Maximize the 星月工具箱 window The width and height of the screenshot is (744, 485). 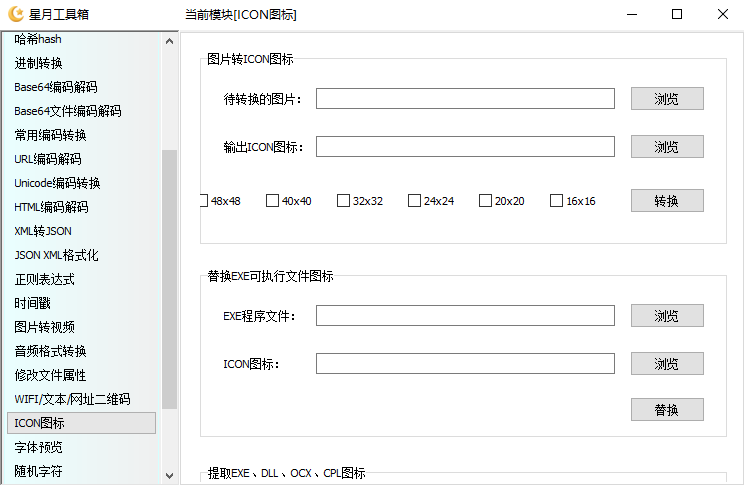coord(677,14)
